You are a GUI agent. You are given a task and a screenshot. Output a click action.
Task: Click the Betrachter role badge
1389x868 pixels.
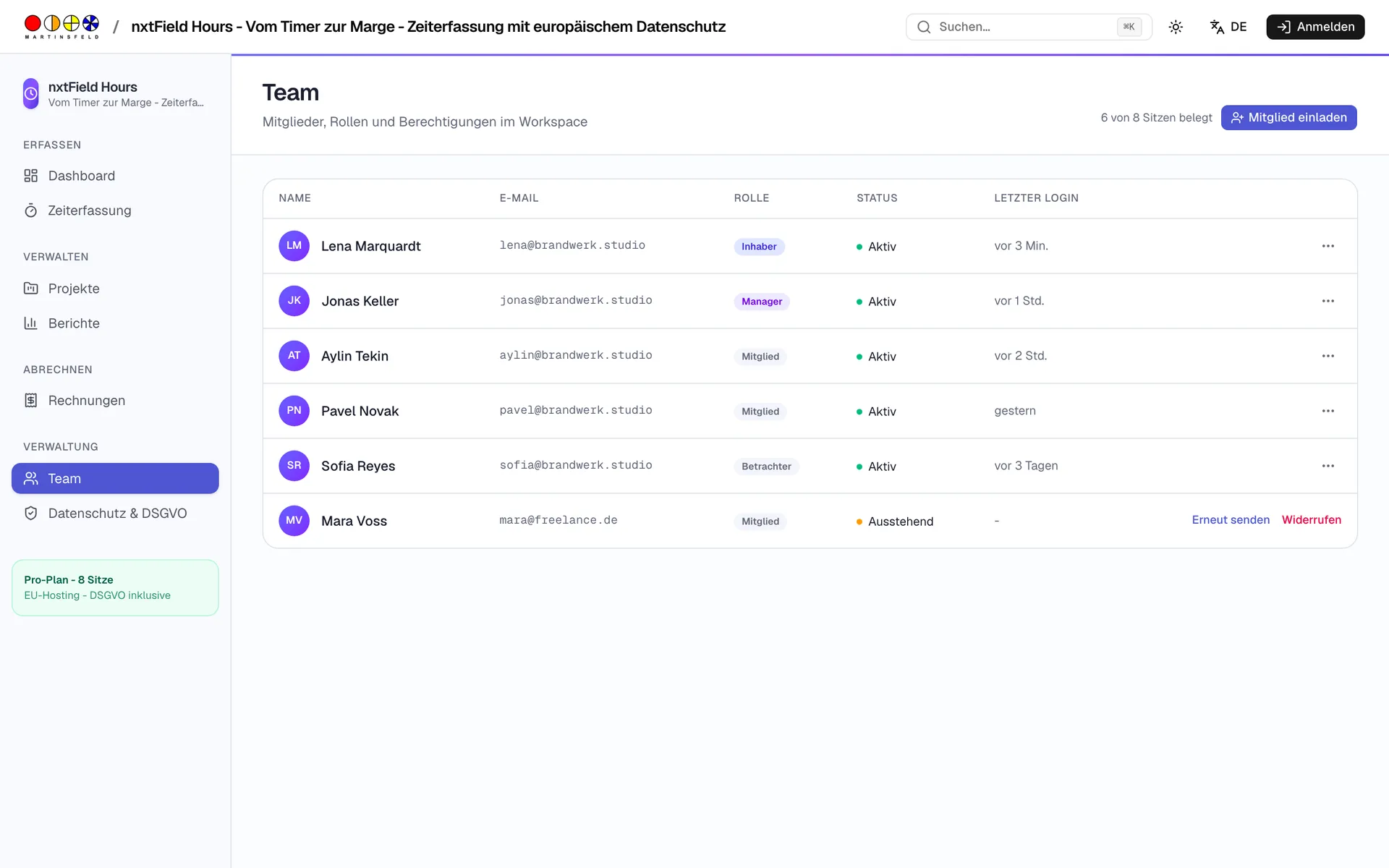pyautogui.click(x=766, y=467)
